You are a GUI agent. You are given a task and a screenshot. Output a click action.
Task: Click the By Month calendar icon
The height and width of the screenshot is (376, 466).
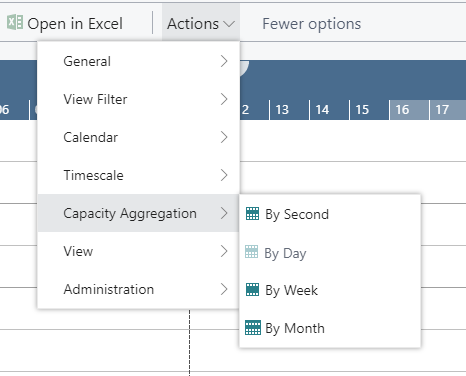point(253,328)
